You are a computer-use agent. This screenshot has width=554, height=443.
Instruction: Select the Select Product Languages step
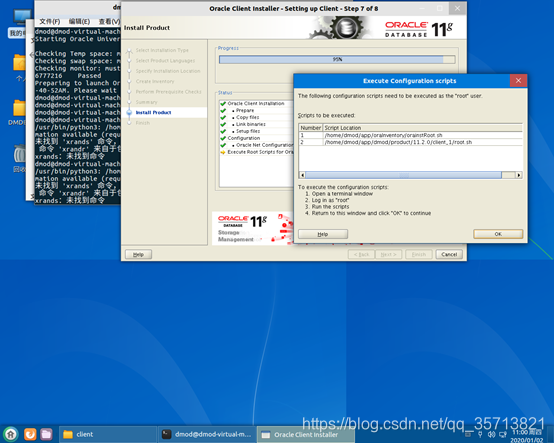click(165, 61)
